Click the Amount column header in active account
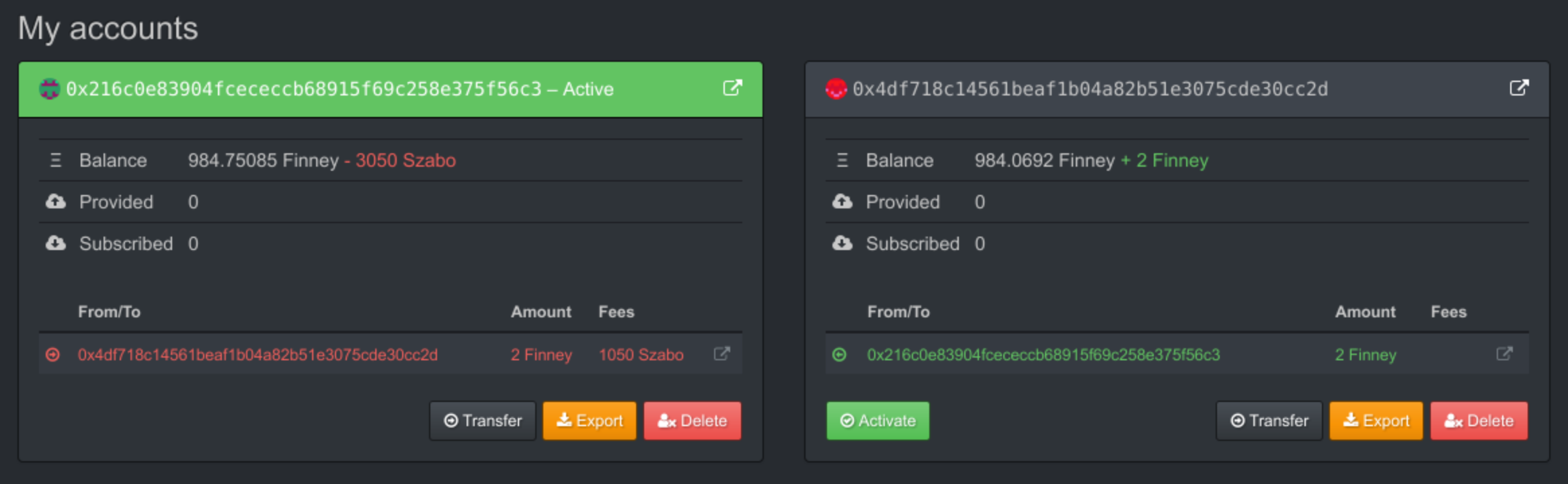The image size is (1568, 484). pos(541,312)
